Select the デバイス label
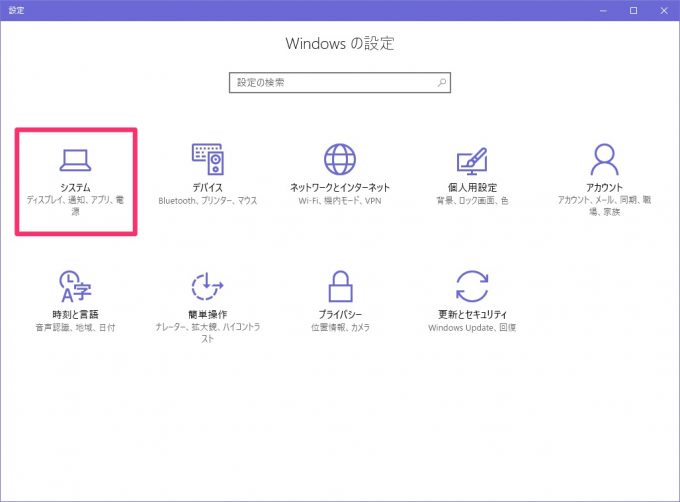The image size is (680, 502). [x=208, y=187]
